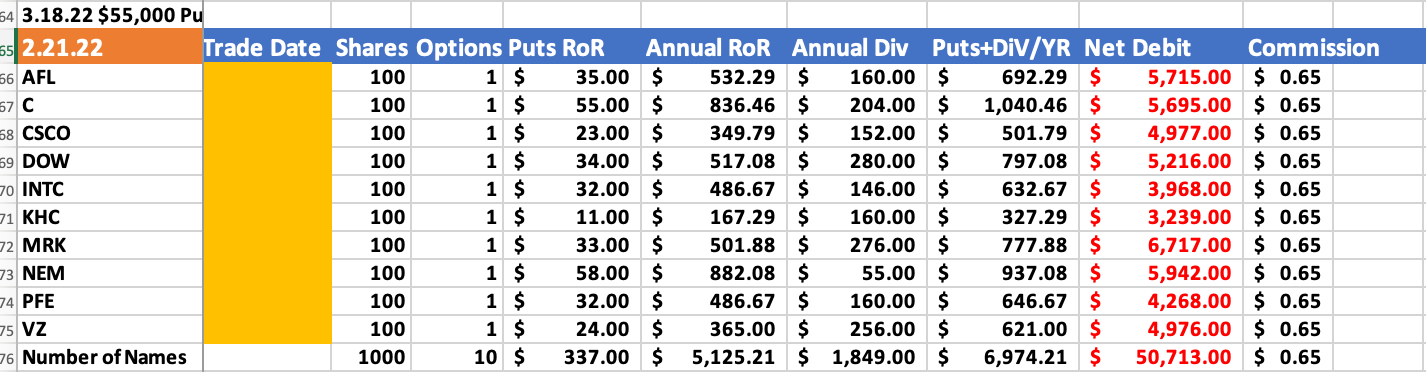Click row header 65
1426x372 pixels.
(8, 48)
